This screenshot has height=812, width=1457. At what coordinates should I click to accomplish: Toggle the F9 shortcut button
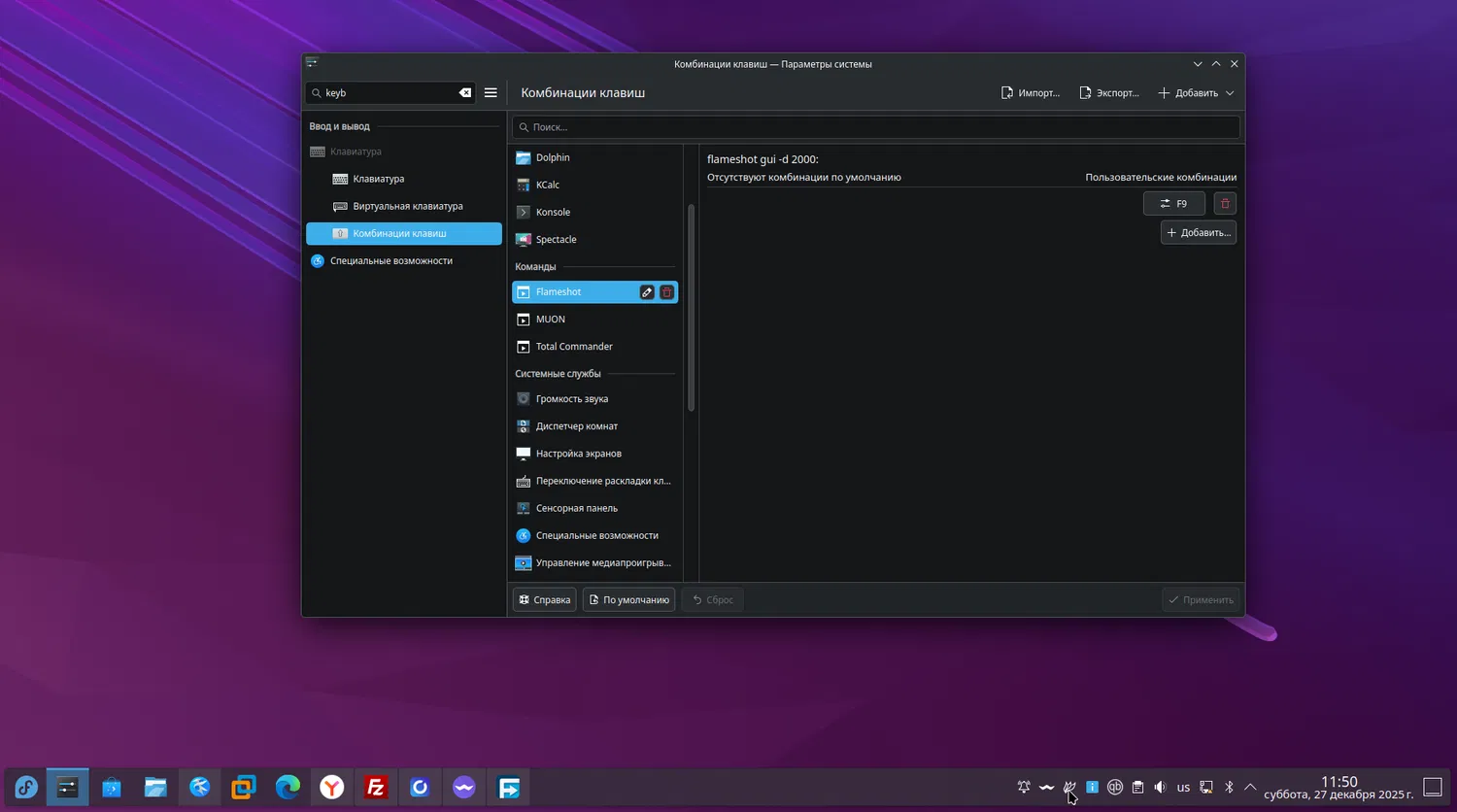1173,204
